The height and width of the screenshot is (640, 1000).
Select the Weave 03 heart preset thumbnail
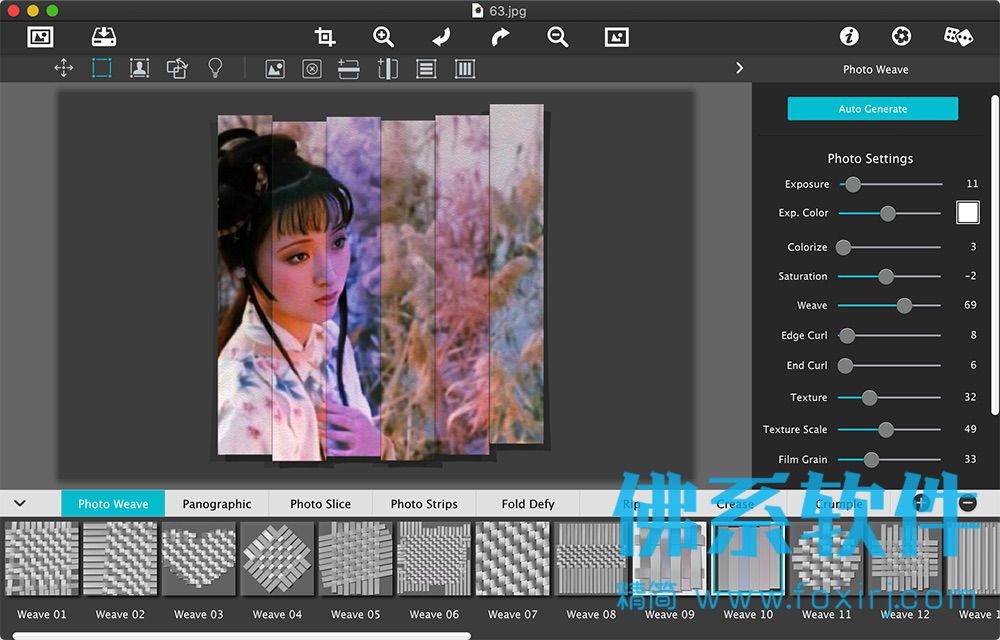click(x=198, y=558)
